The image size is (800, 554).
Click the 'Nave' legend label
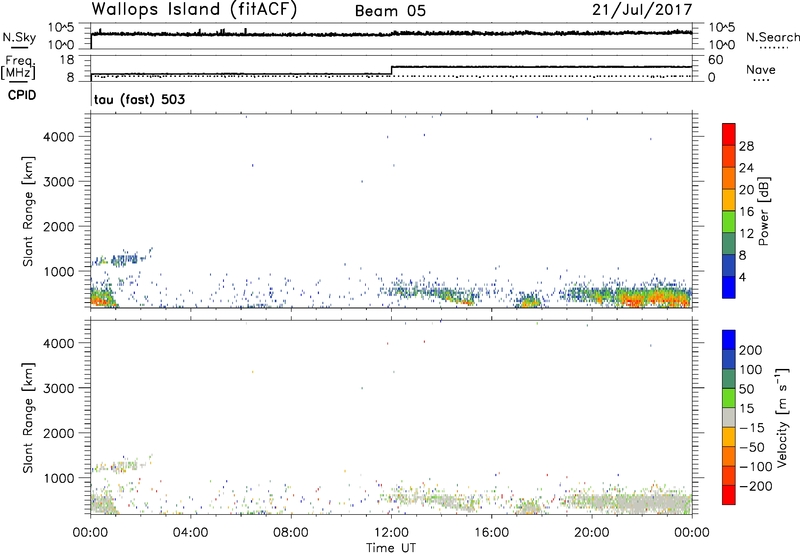(x=760, y=69)
